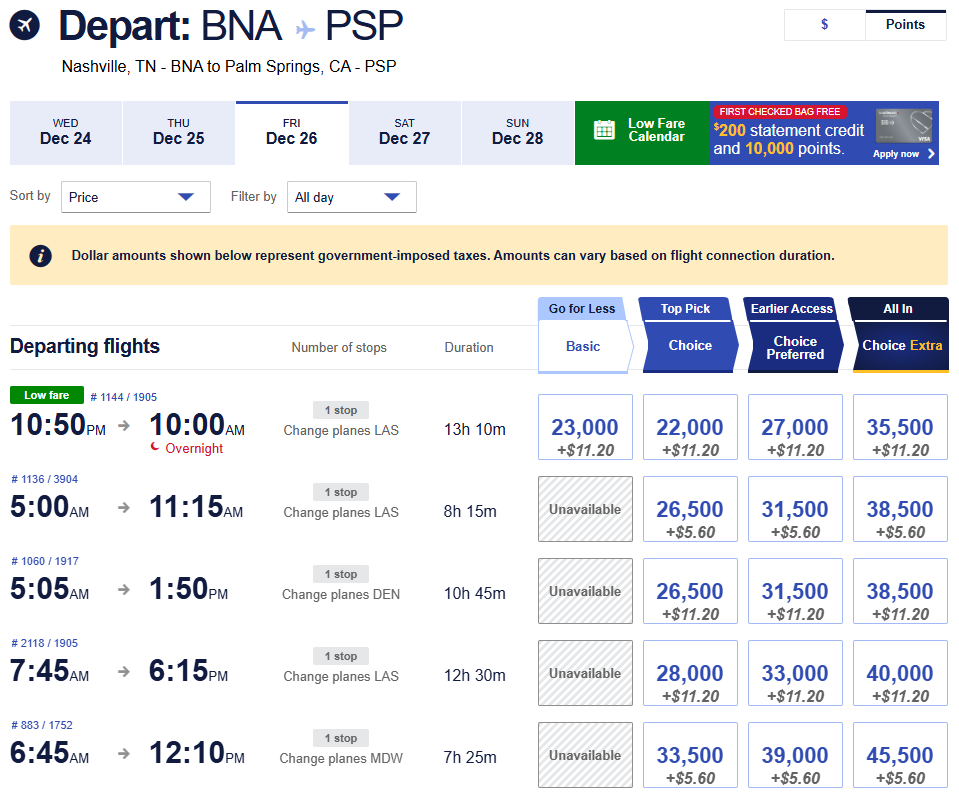Open flight # 2118 / 1905 details
959x800 pixels.
pos(45,643)
